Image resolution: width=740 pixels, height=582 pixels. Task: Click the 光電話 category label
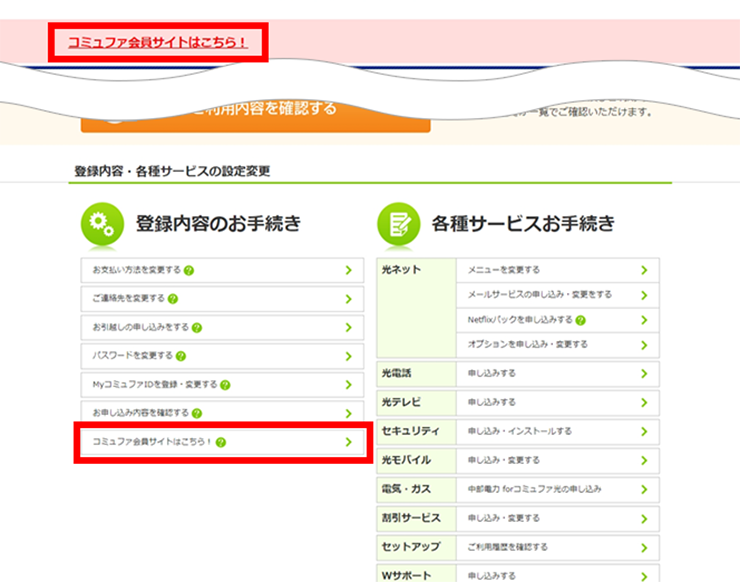coord(396,373)
